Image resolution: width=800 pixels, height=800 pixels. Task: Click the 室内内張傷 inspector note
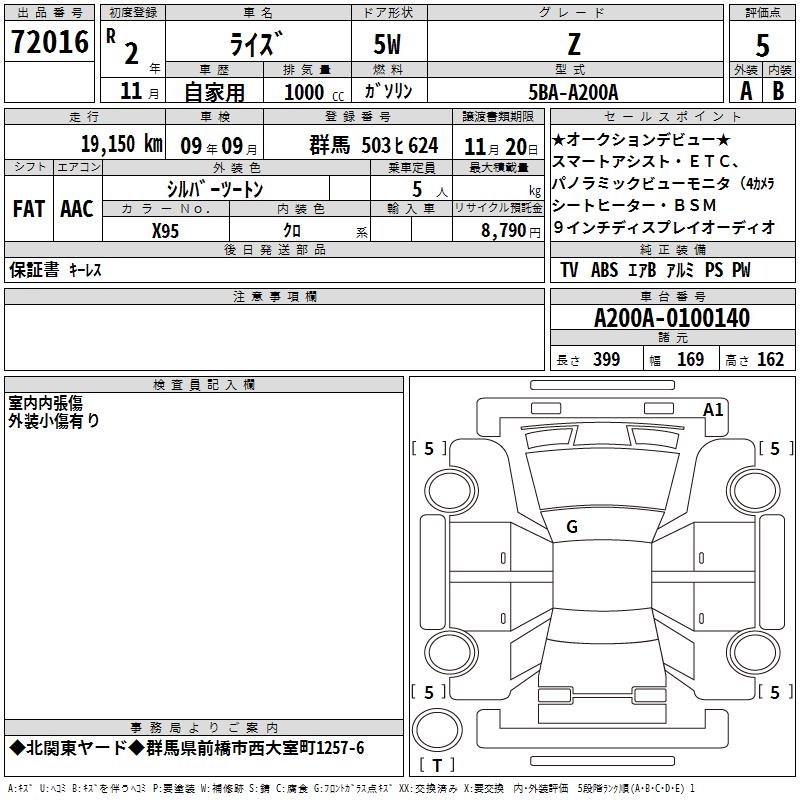(x=46, y=403)
